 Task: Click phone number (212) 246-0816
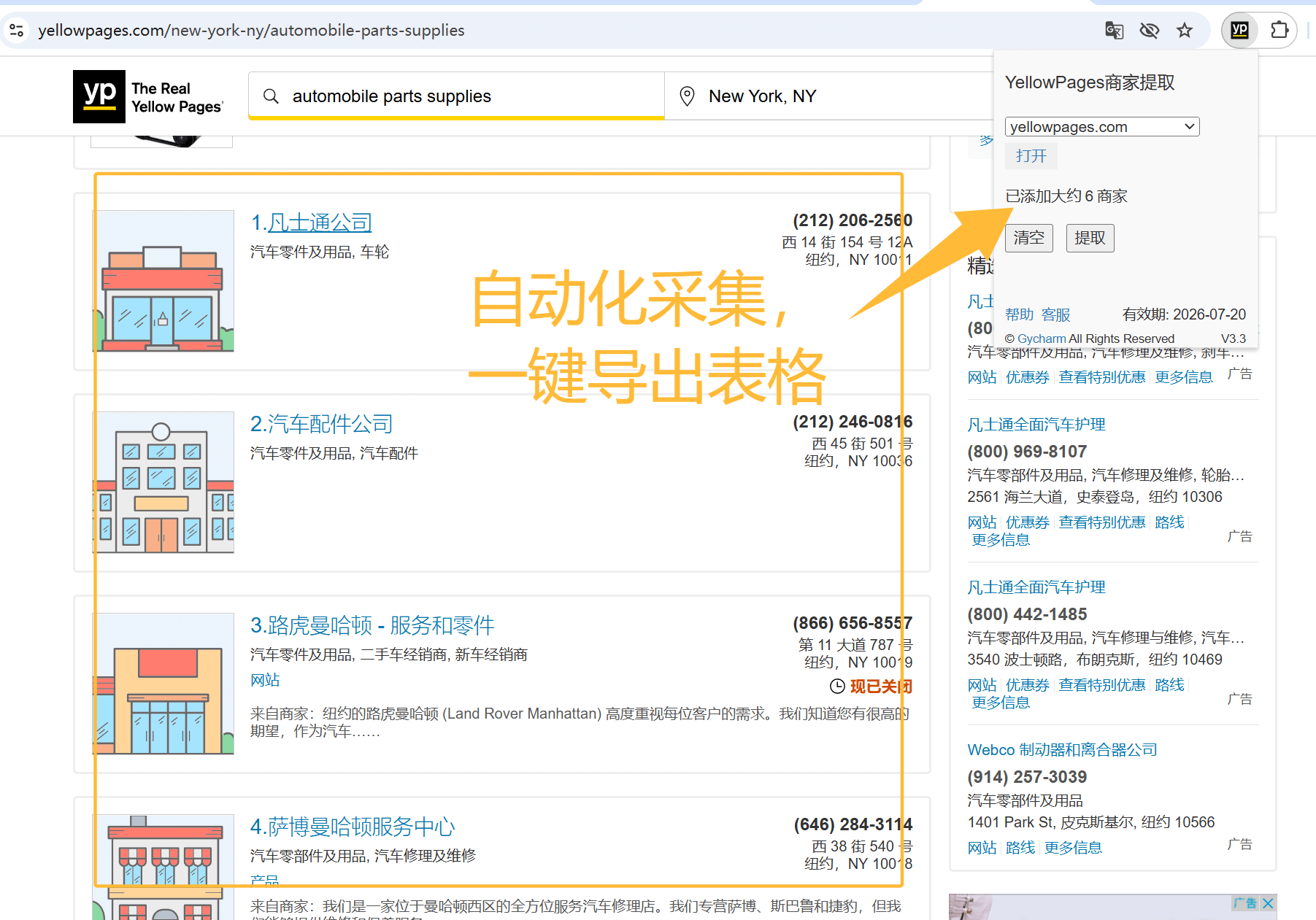tap(853, 422)
